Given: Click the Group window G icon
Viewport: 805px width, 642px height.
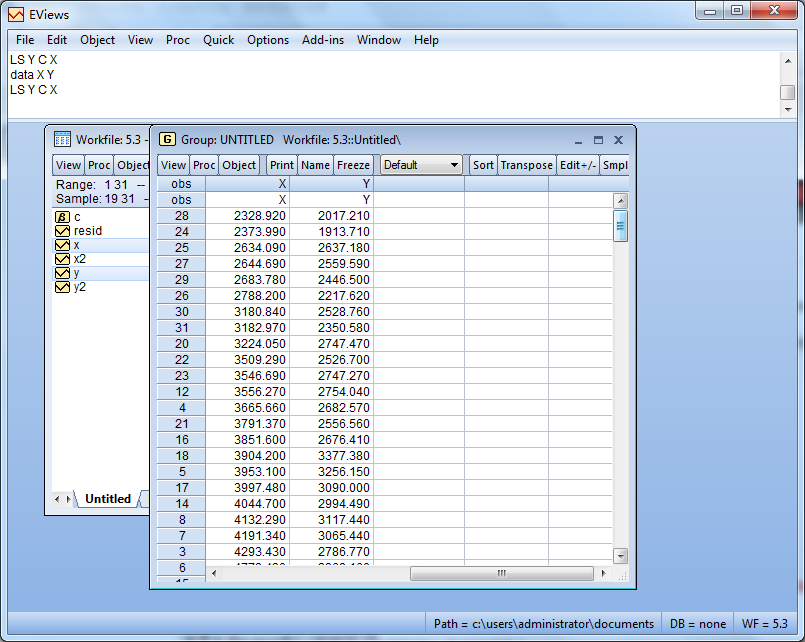Looking at the screenshot, I should [x=167, y=140].
